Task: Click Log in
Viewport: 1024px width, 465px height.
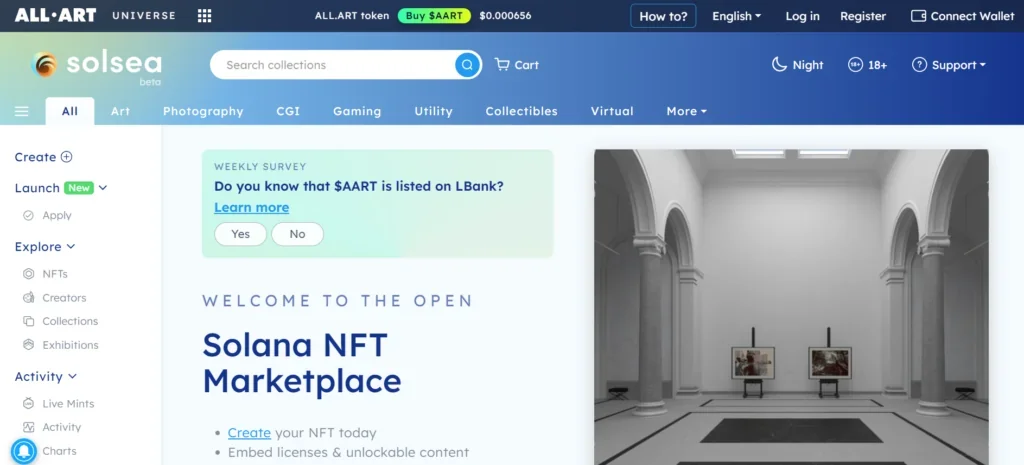Action: pos(803,16)
